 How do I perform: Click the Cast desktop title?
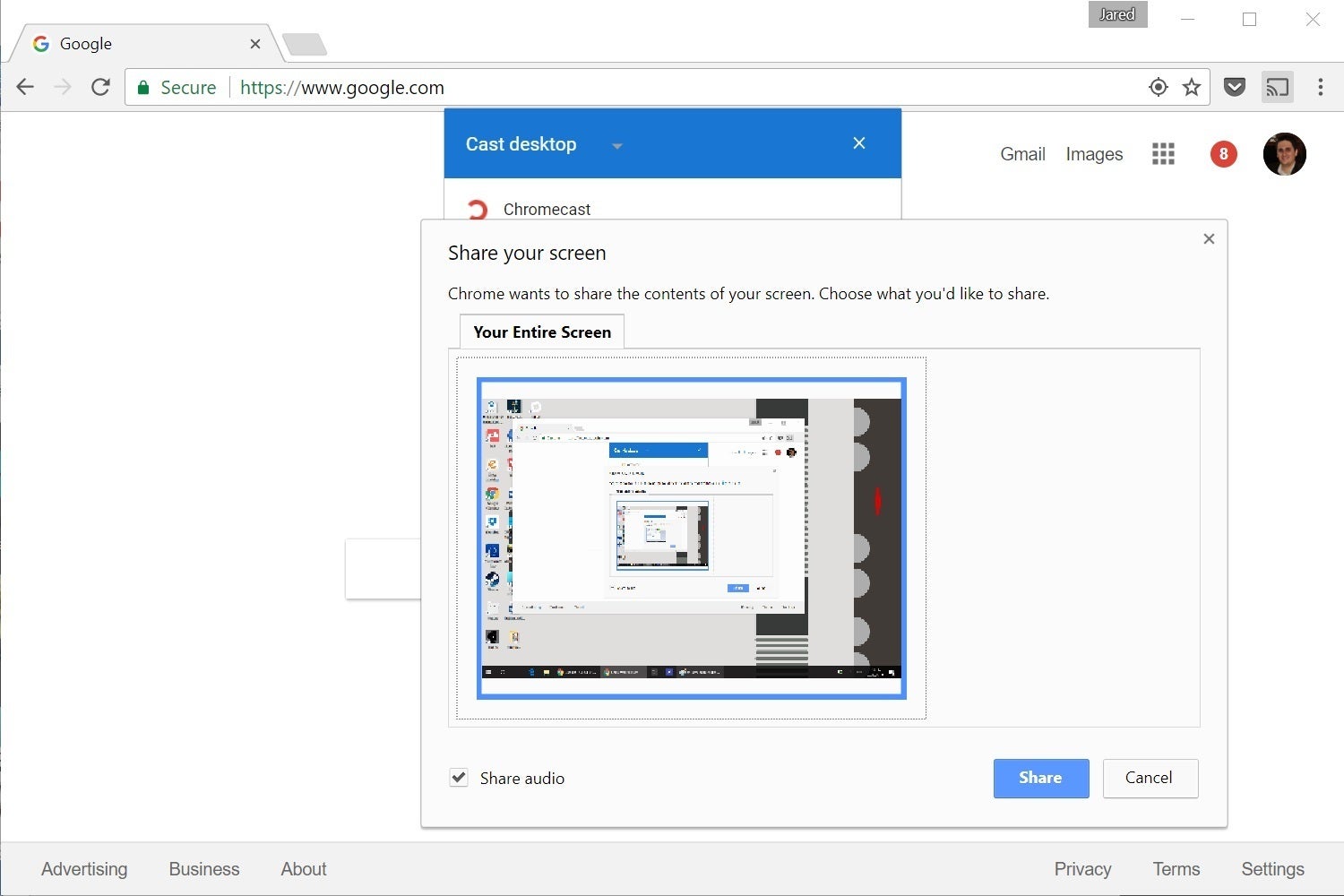521,144
